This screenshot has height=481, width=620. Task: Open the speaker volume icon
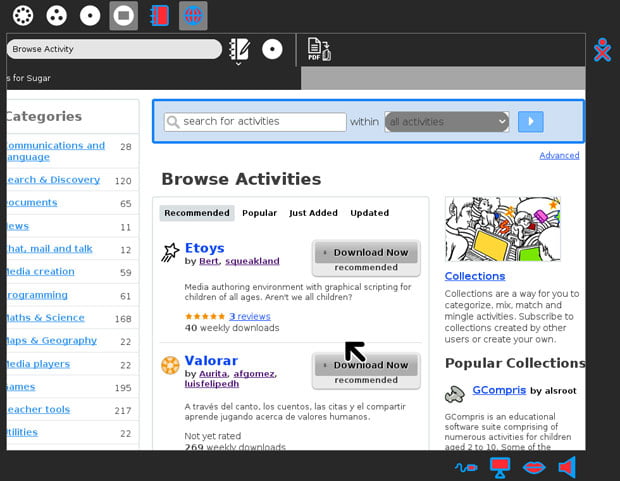[567, 467]
